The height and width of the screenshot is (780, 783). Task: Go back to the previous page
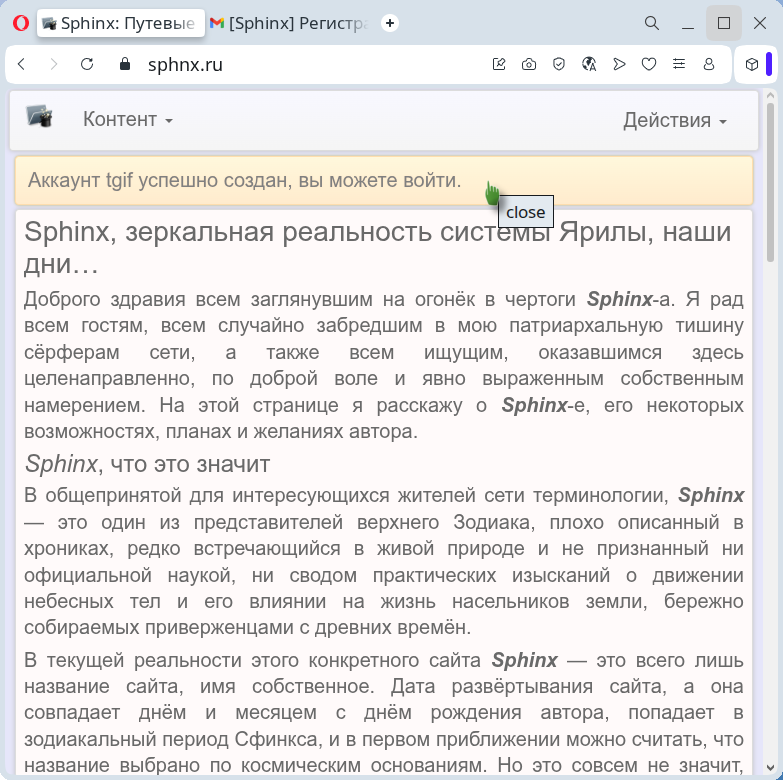tap(21, 64)
